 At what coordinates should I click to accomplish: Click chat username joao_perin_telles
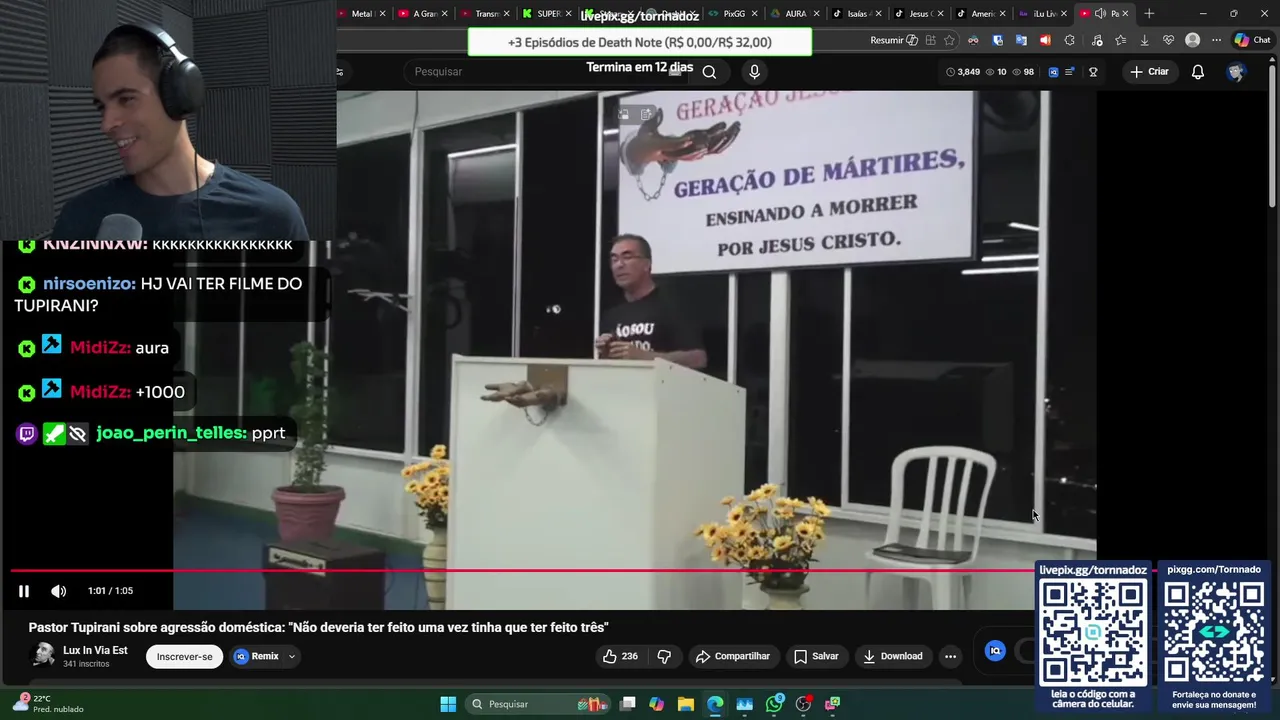[171, 433]
